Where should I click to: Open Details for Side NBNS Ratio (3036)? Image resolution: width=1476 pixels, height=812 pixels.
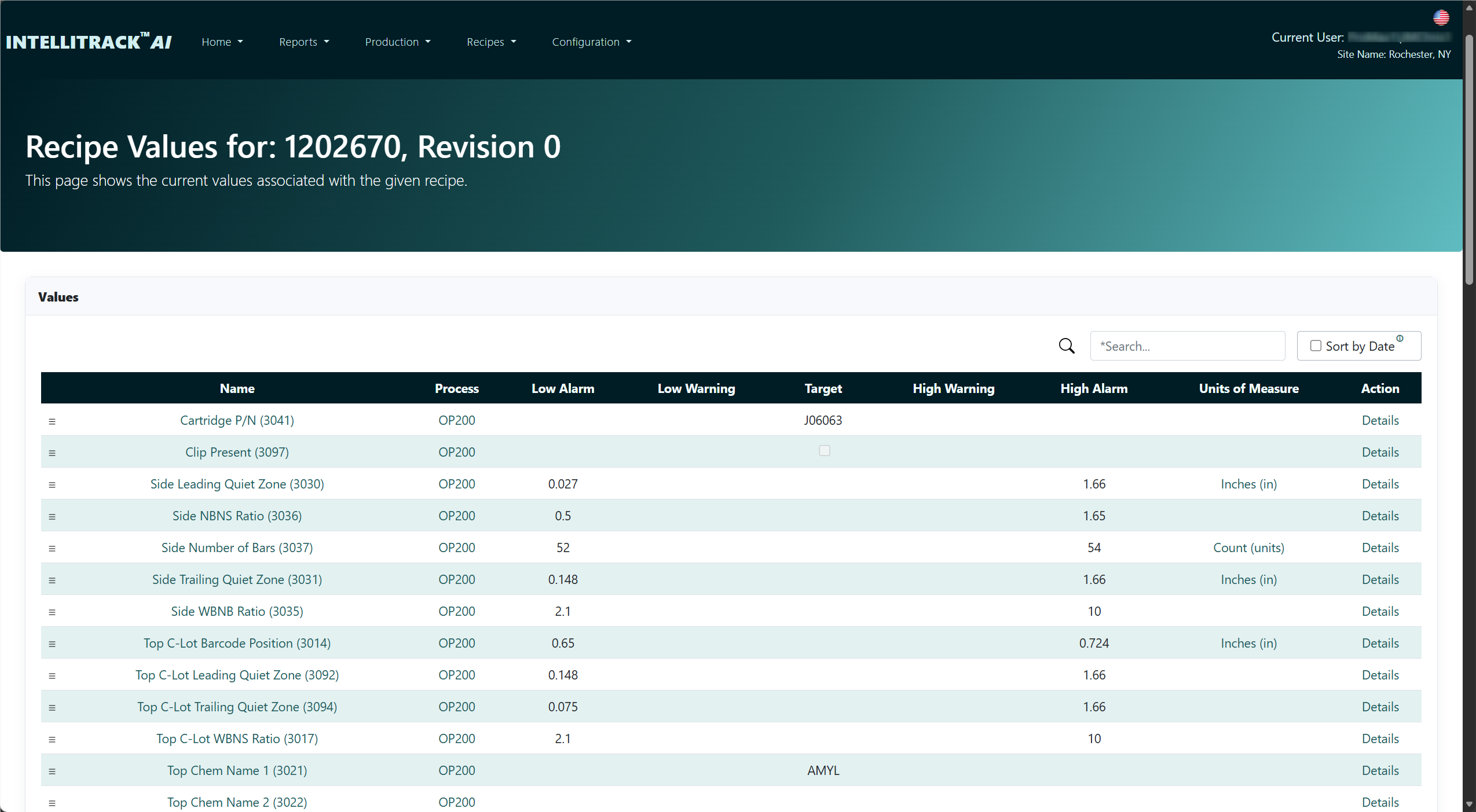tap(1380, 516)
